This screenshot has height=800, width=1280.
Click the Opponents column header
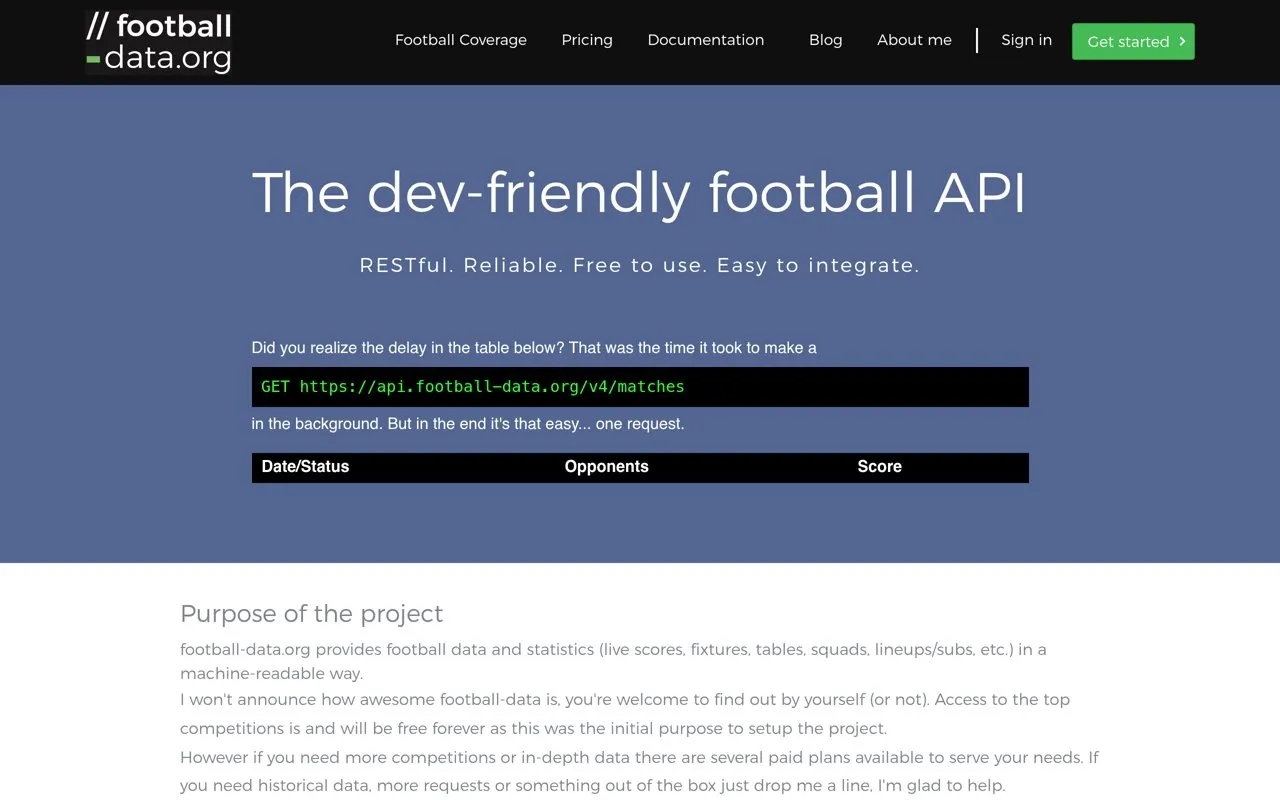pos(606,467)
